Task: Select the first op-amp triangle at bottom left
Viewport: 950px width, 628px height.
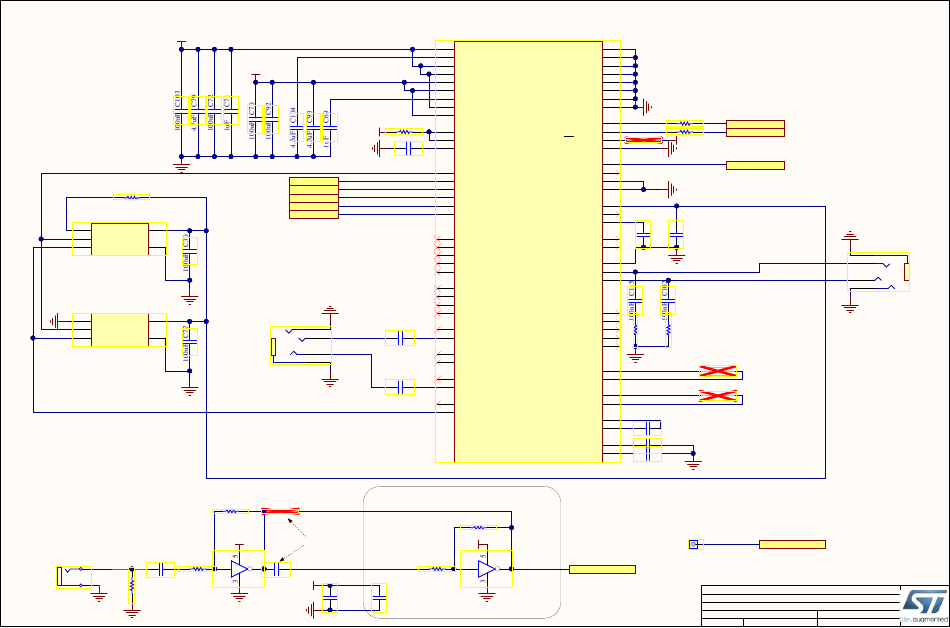Action: [x=239, y=569]
